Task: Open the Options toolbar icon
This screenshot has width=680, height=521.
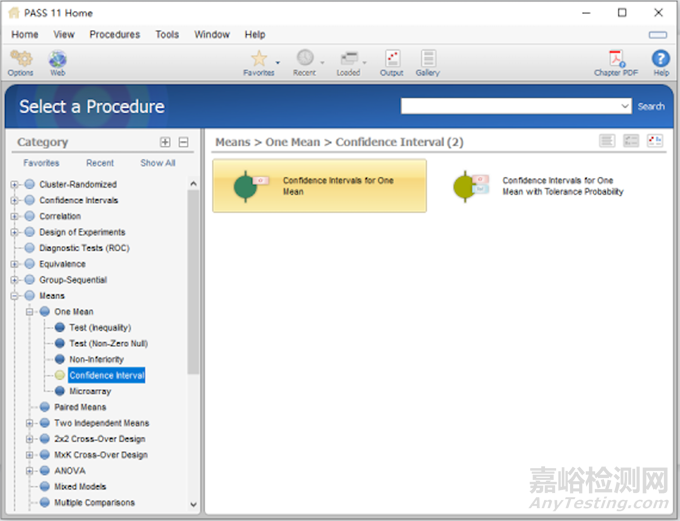Action: [20, 60]
